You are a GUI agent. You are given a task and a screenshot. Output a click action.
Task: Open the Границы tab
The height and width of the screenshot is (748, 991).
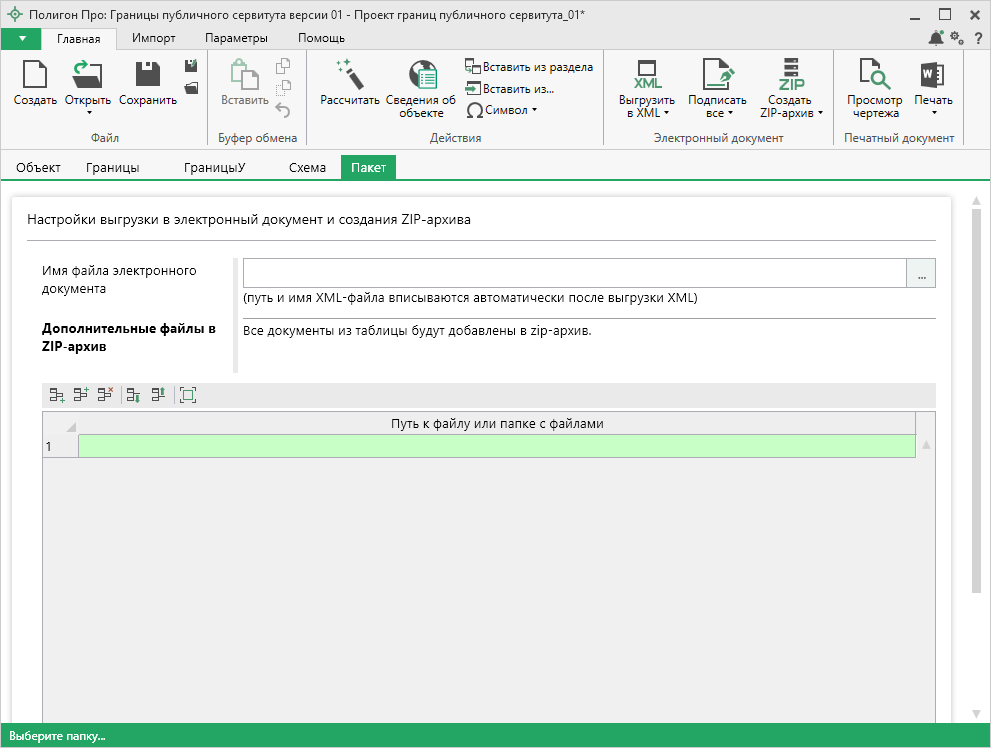tap(112, 167)
